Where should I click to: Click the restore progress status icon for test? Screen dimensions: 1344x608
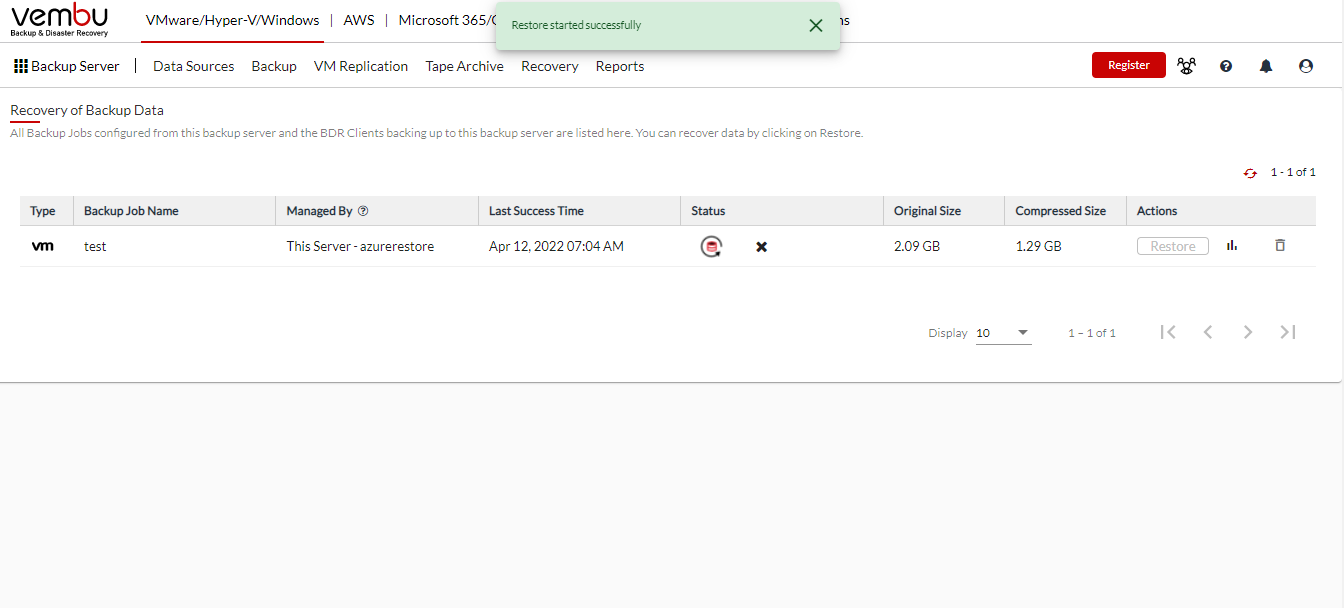click(711, 246)
